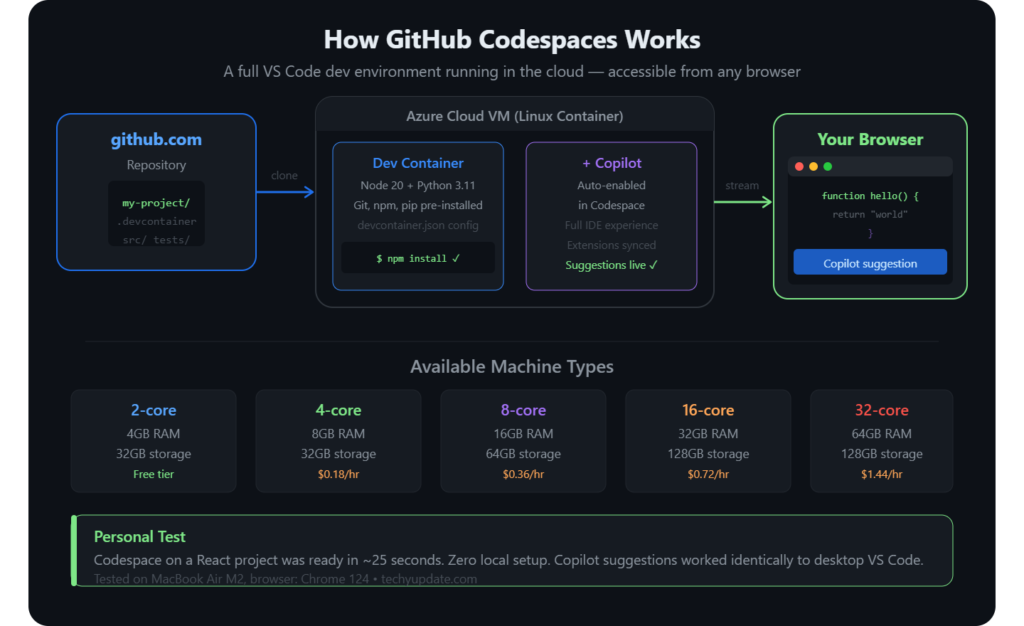This screenshot has height=626, width=1024.
Task: Click the 'Tested on MacBook Air M2' footnote
Action: coord(285,578)
